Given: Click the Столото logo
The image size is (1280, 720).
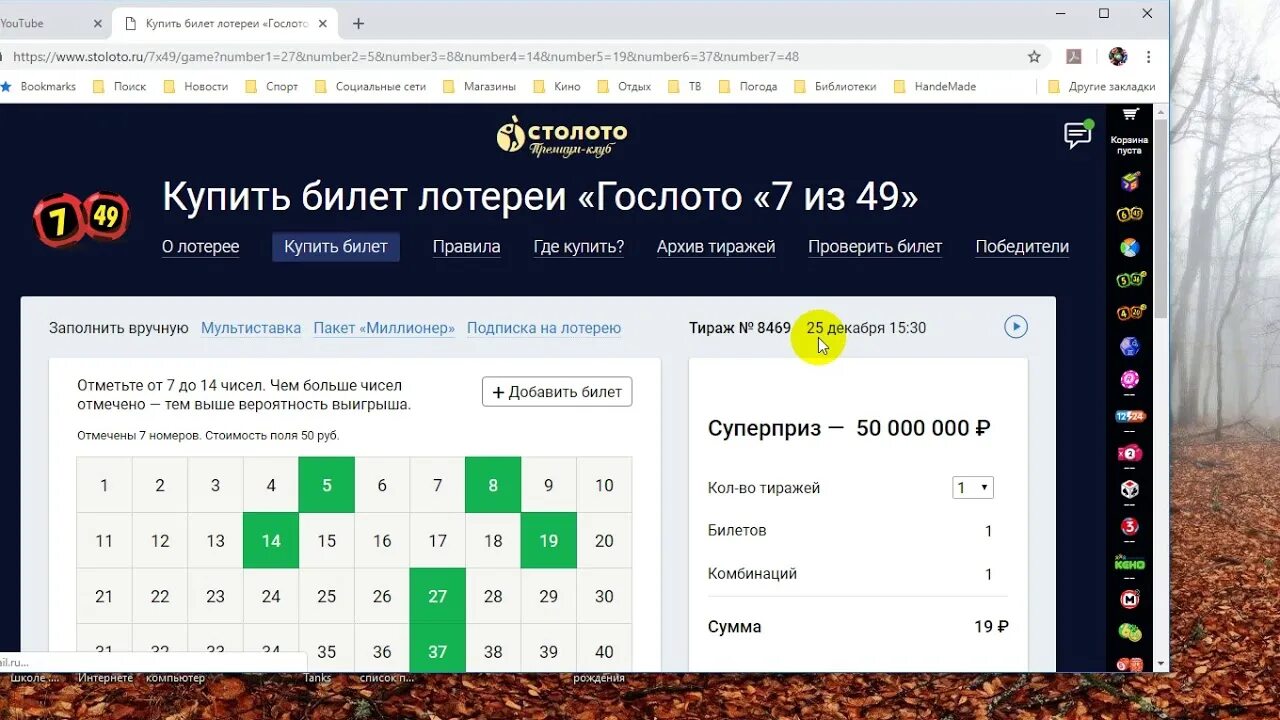Looking at the screenshot, I should point(562,136).
